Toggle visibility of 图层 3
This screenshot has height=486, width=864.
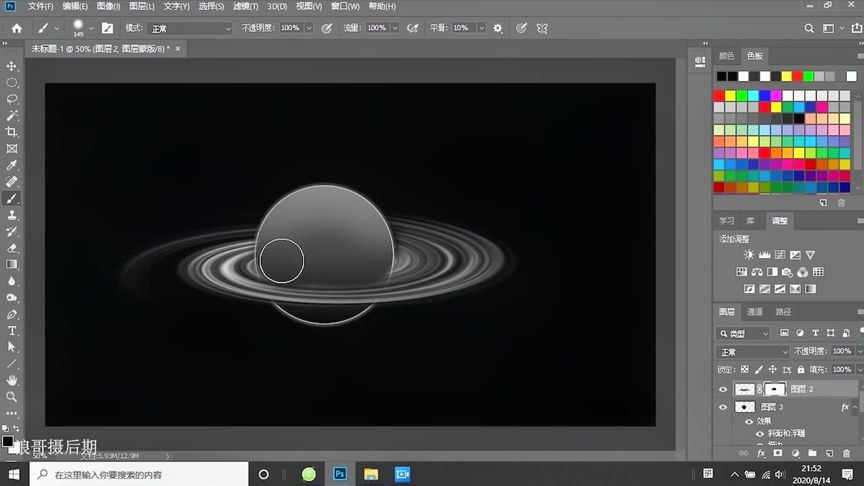[x=724, y=408]
